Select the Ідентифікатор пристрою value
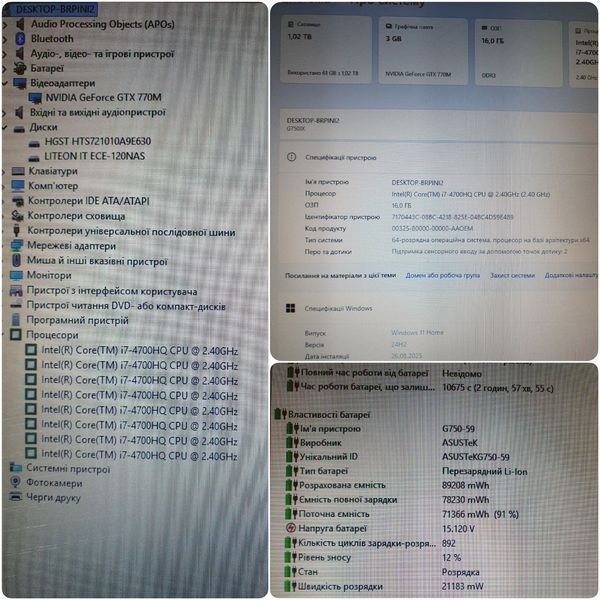Viewport: 600px width, 600px height. pyautogui.click(x=452, y=217)
